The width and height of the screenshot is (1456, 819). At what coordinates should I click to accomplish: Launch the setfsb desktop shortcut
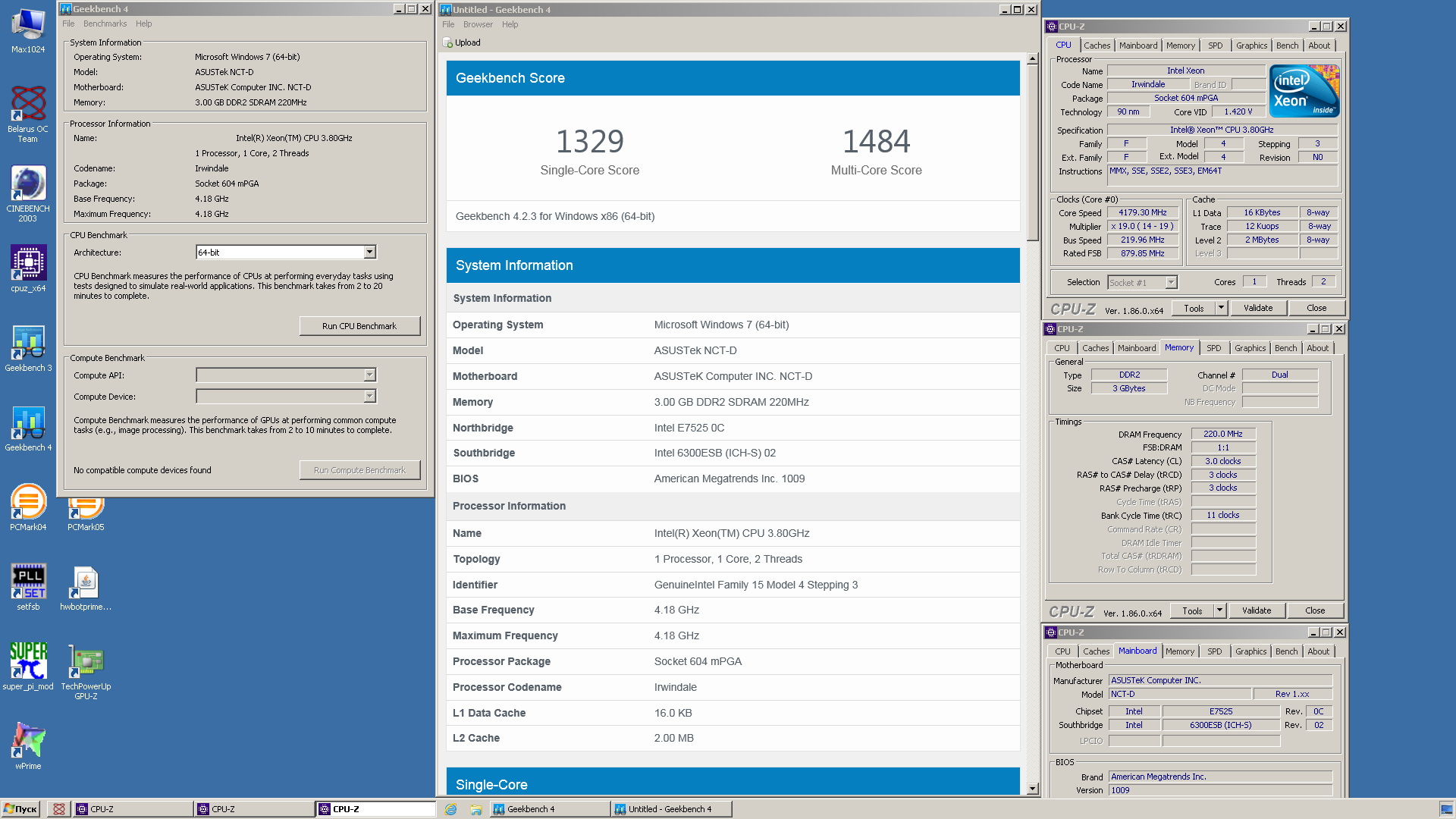28,587
